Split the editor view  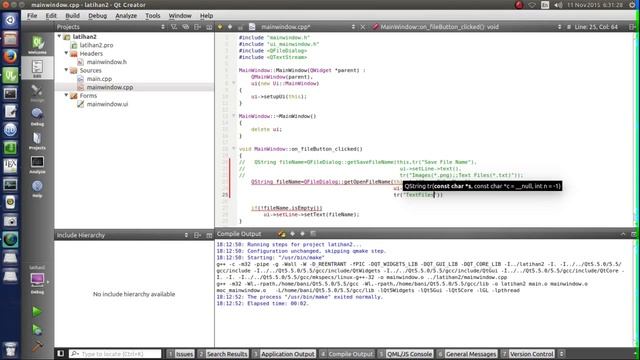coord(632,27)
